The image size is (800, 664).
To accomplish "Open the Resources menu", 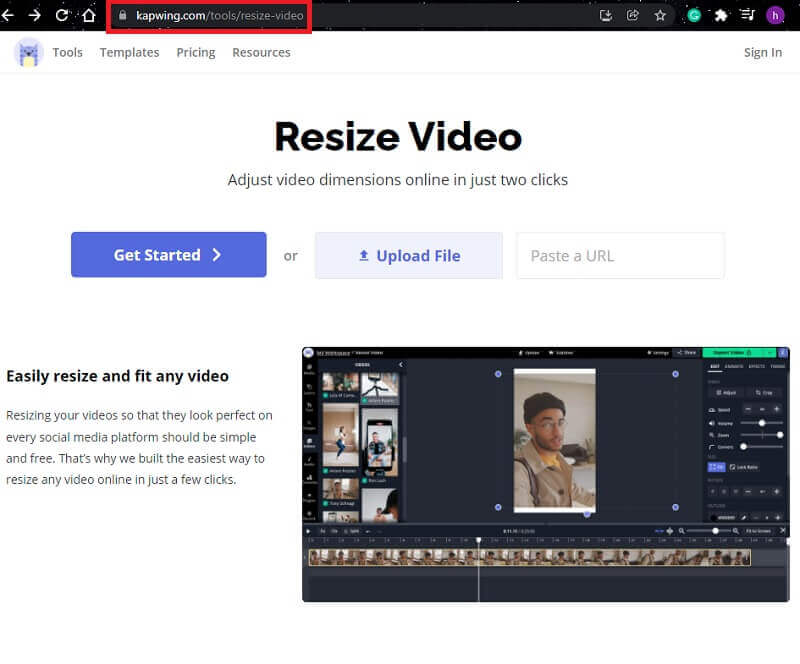I will (261, 53).
